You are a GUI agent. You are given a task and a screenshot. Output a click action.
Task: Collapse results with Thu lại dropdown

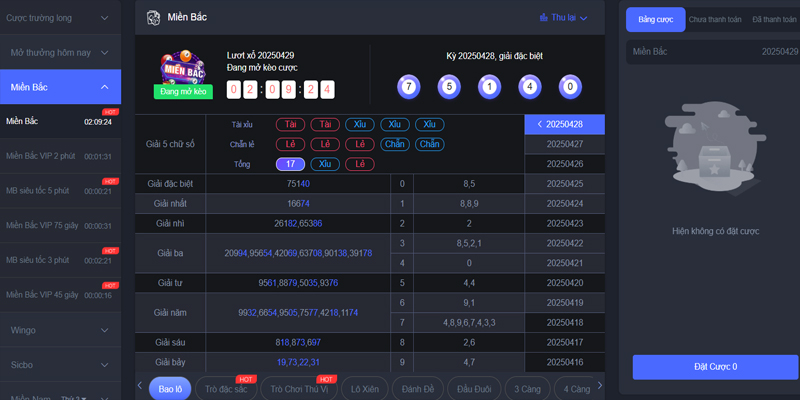(x=564, y=17)
